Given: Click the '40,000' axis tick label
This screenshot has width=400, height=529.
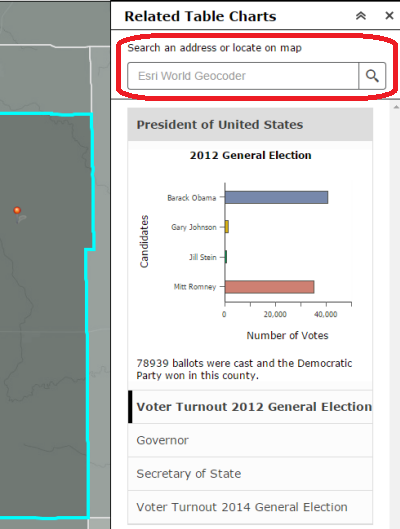Looking at the screenshot, I should 325,314.
